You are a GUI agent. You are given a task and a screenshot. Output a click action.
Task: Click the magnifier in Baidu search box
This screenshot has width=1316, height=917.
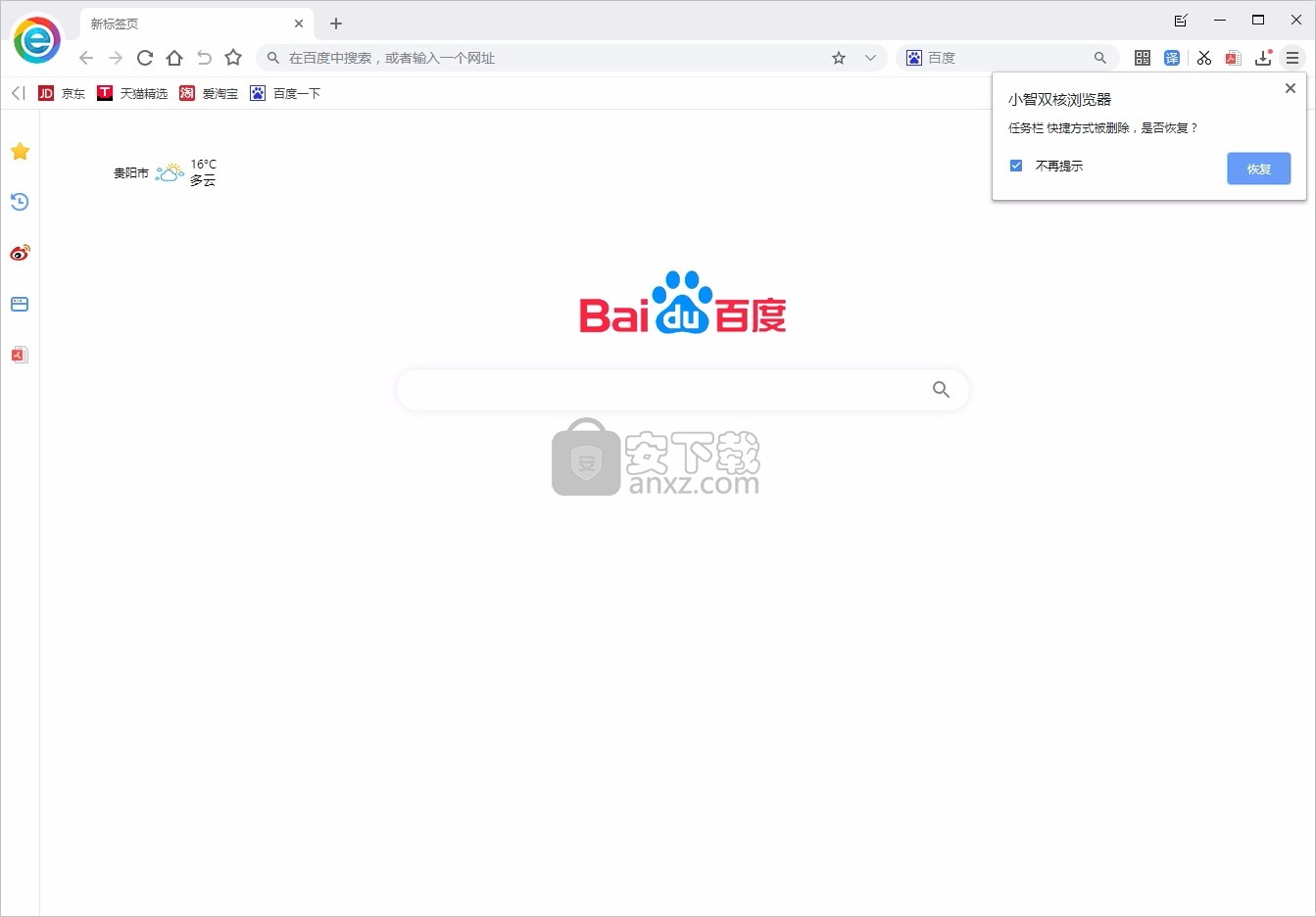(x=941, y=390)
